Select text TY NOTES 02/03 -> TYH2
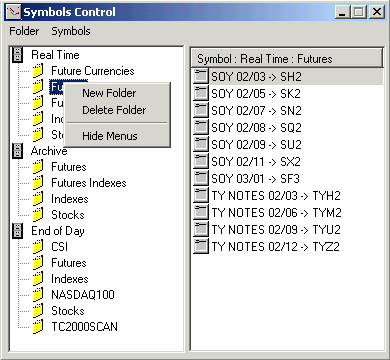390x360 pixels. coord(276,196)
